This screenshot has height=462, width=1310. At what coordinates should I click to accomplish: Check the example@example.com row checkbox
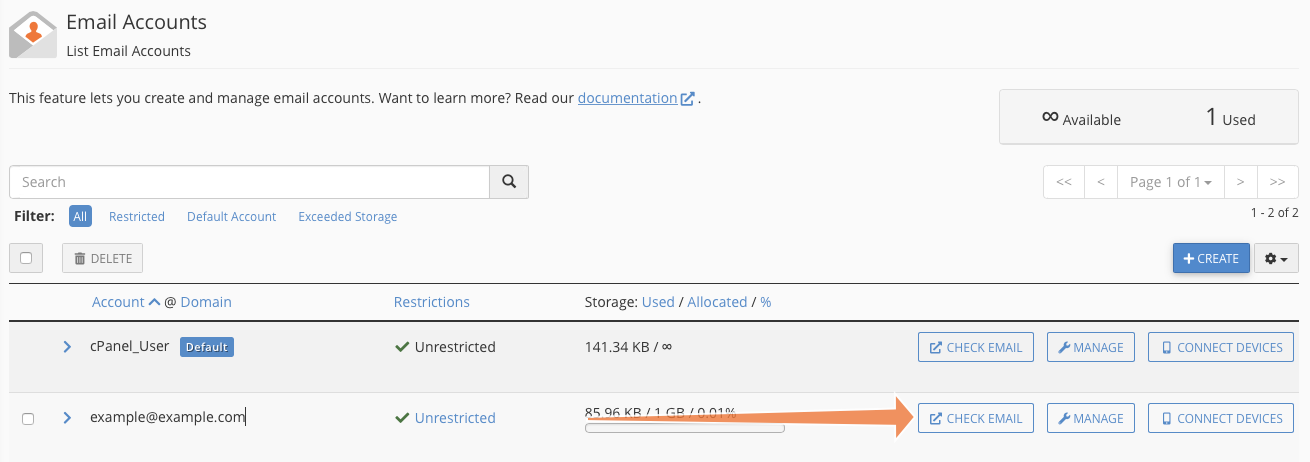[x=28, y=419]
